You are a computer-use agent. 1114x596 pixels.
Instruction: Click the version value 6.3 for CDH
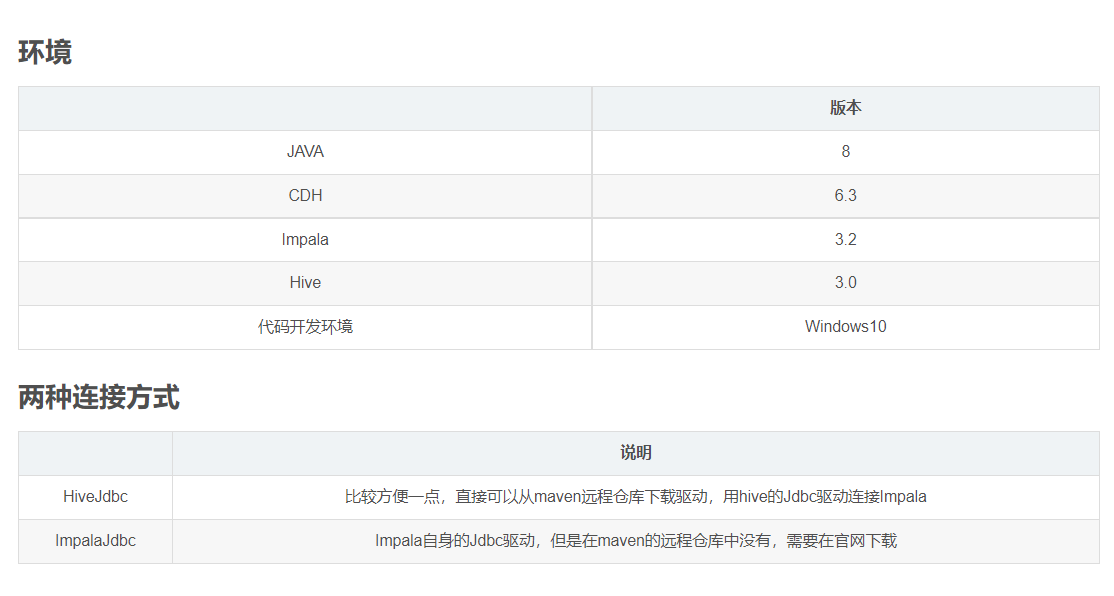(845, 195)
